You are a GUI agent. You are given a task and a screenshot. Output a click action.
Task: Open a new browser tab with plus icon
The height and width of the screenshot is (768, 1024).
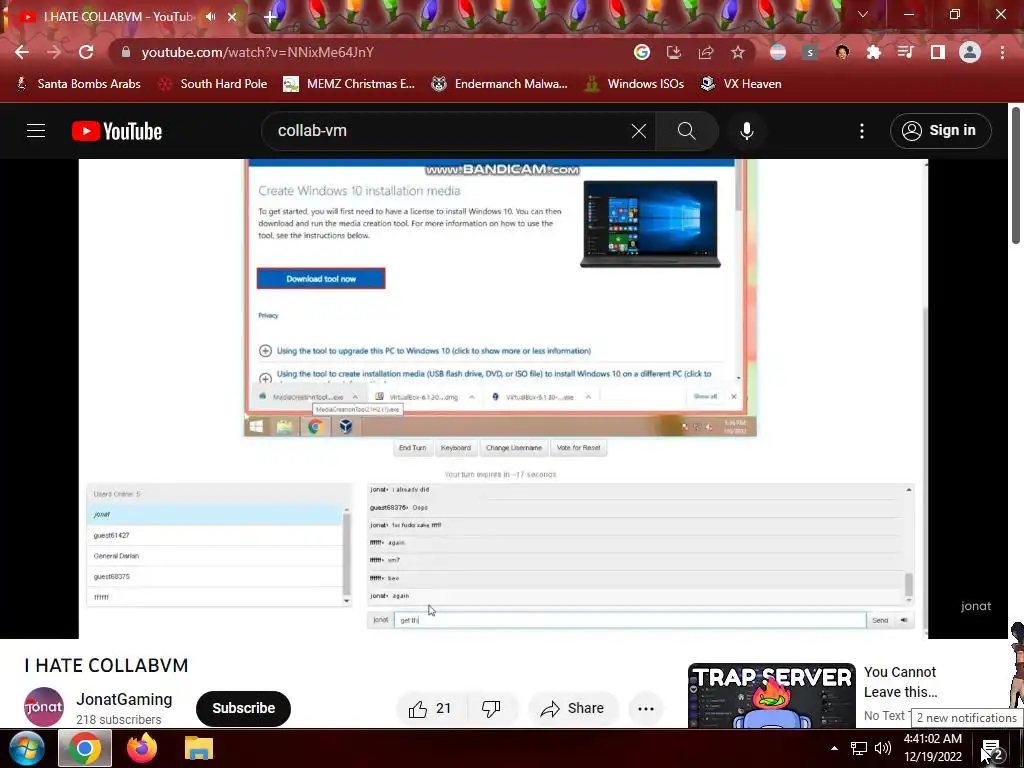click(270, 17)
